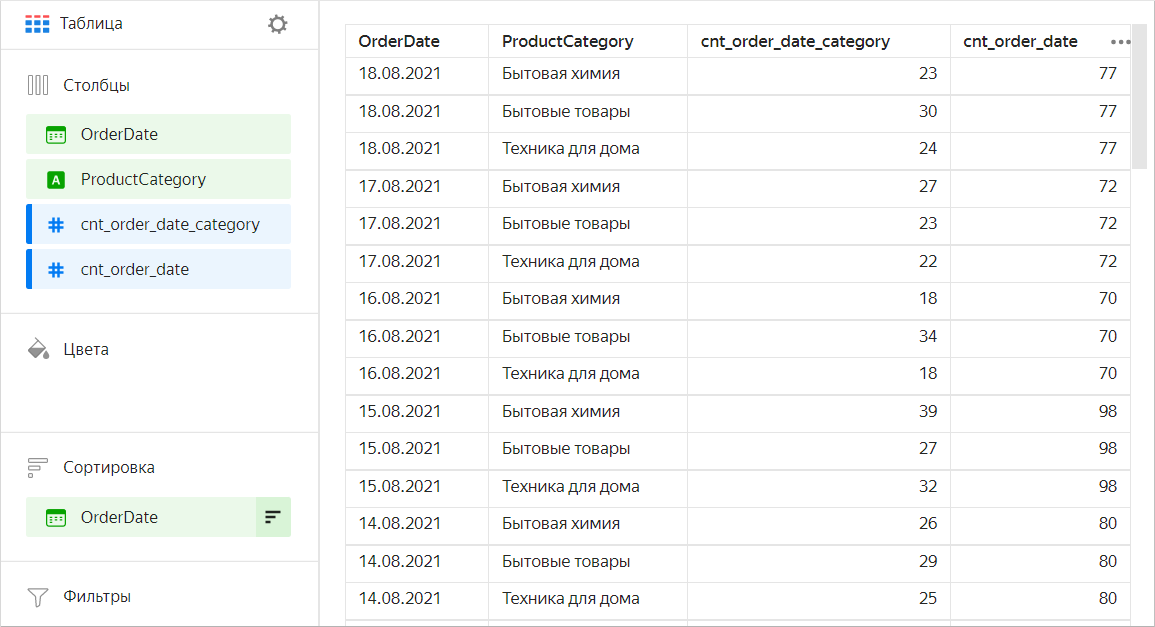Click the Фильтры funnel icon
The width and height of the screenshot is (1155, 627).
point(38,597)
